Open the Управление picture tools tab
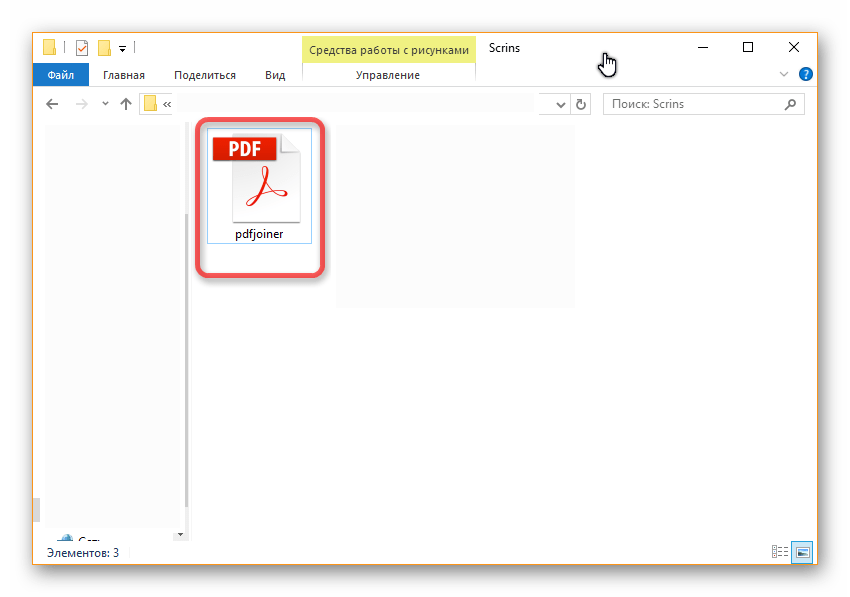The width and height of the screenshot is (850, 597). coord(388,75)
